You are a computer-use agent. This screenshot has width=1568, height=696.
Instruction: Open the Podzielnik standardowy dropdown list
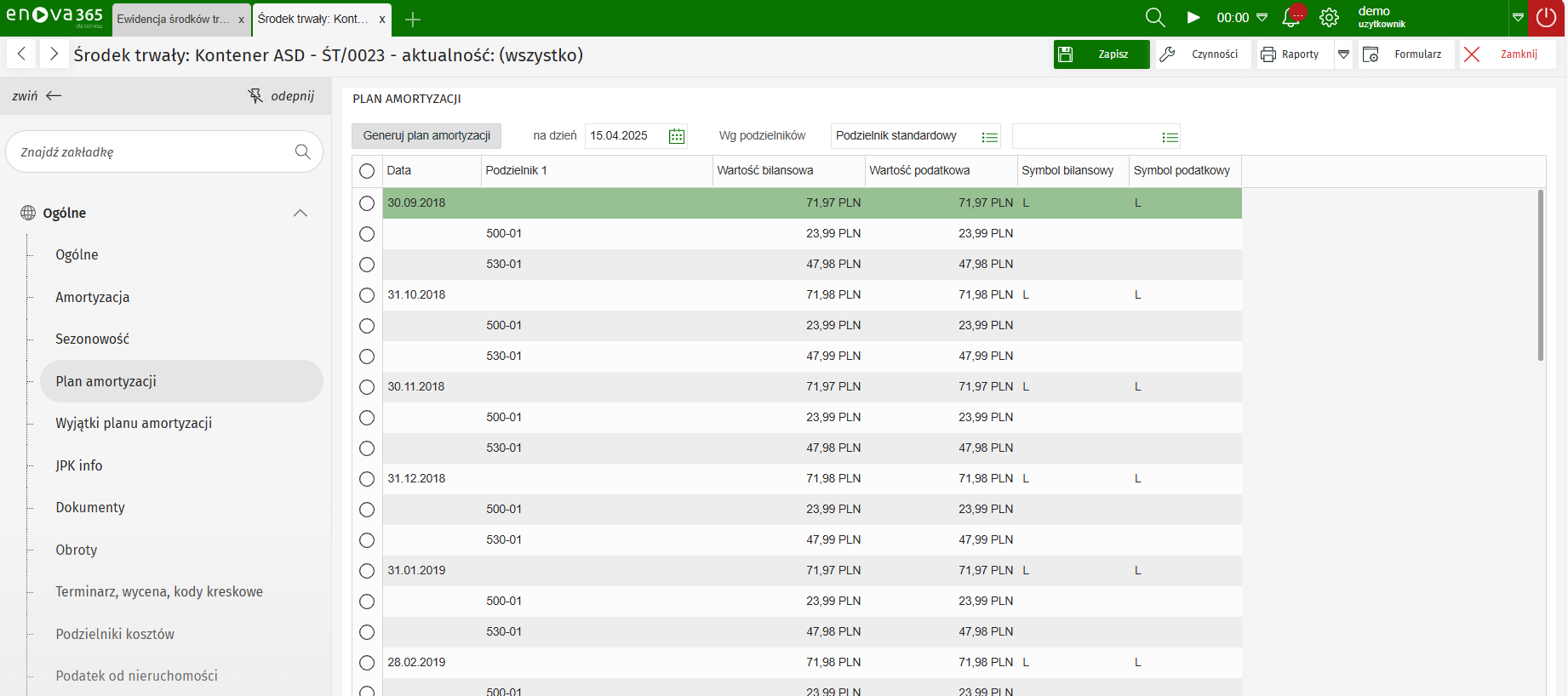[x=989, y=137]
